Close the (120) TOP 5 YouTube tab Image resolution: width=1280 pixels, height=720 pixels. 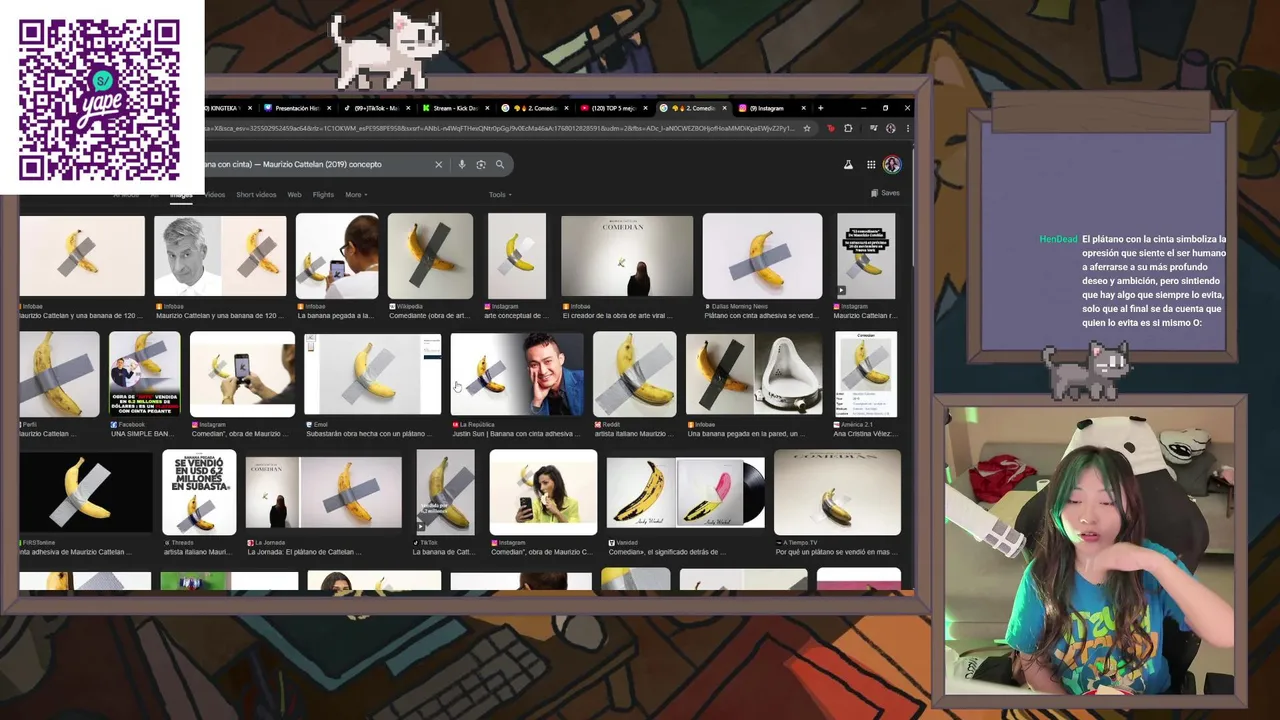click(x=646, y=108)
